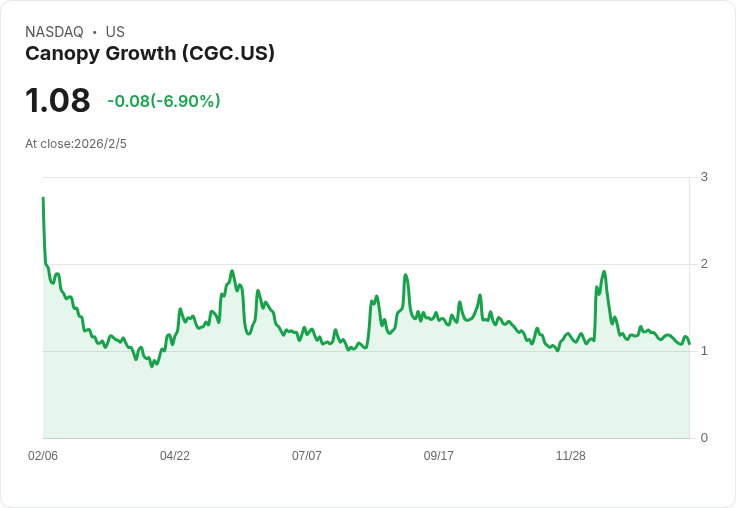Click the lowest dip of the price line

(152, 366)
